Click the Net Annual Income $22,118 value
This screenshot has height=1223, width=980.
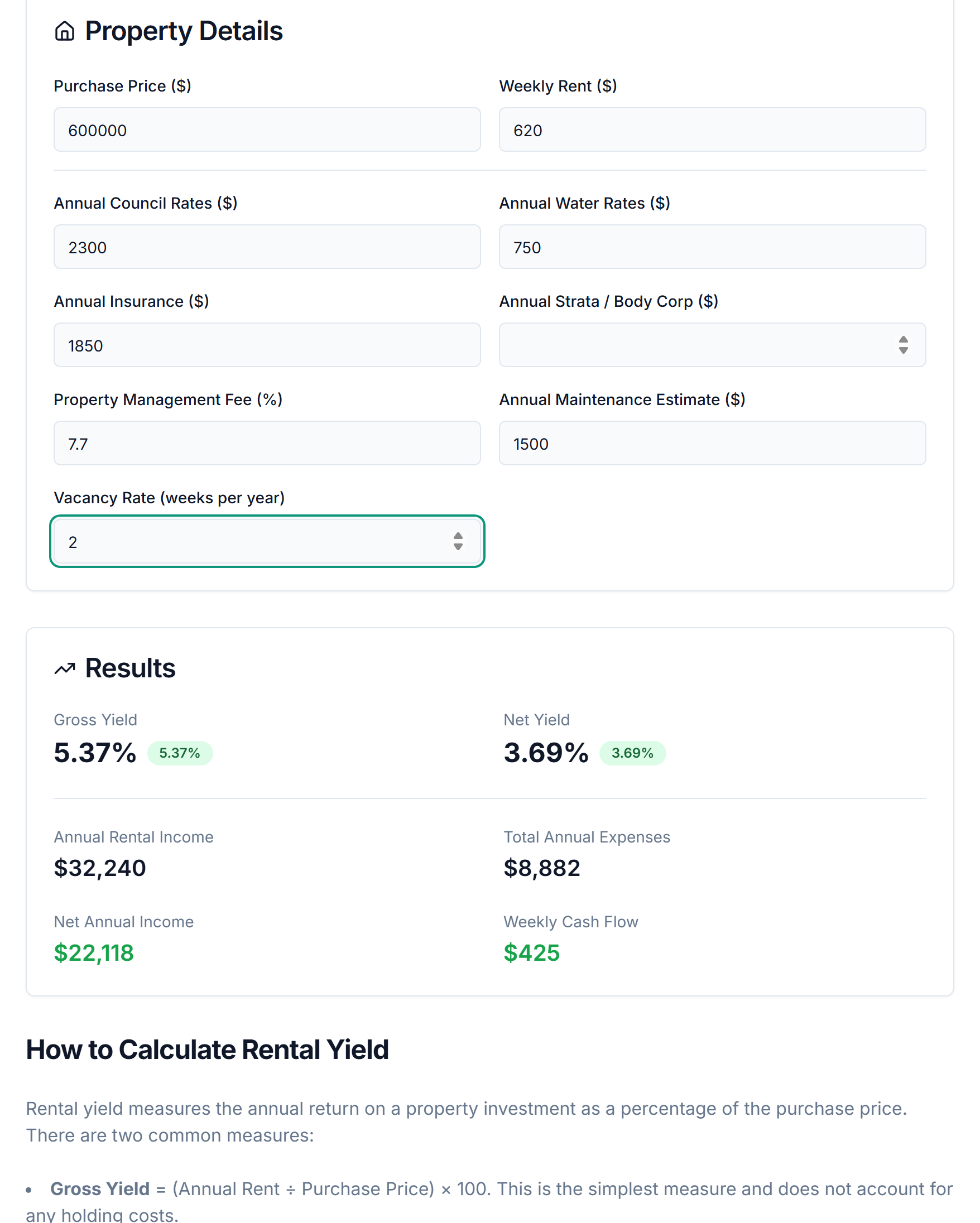click(94, 954)
